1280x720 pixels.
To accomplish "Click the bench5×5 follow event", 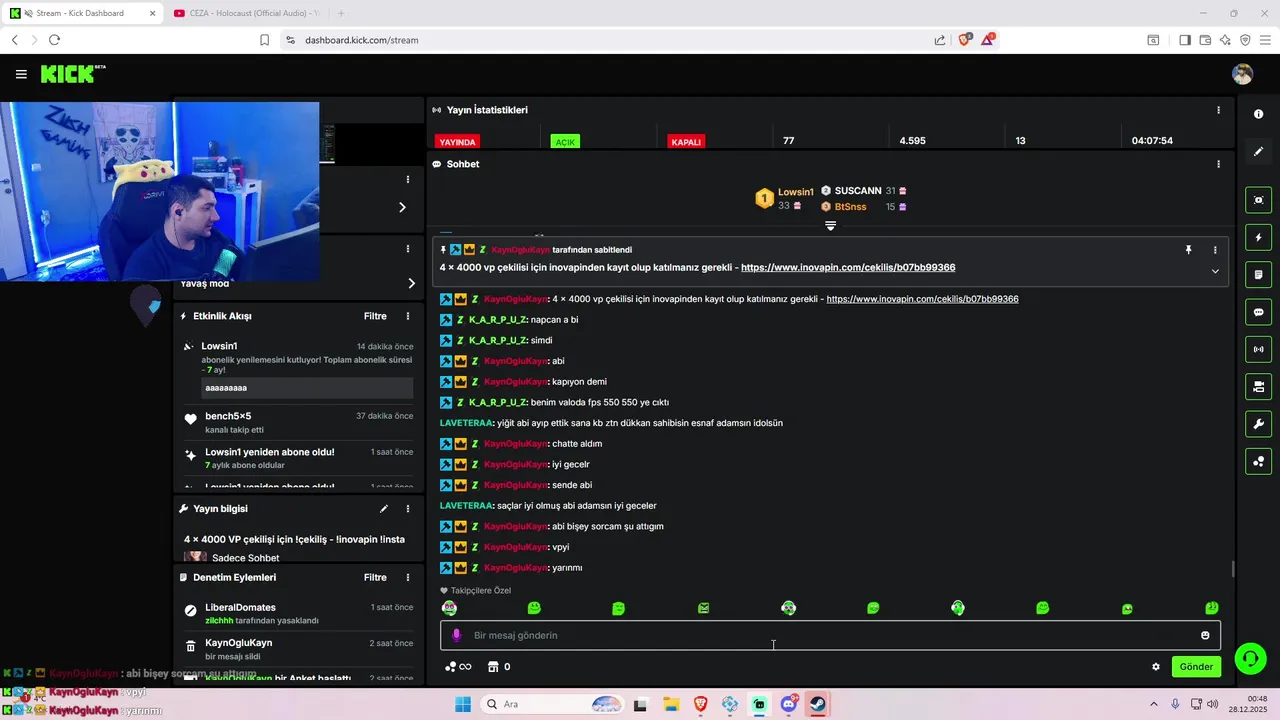I will pos(297,422).
